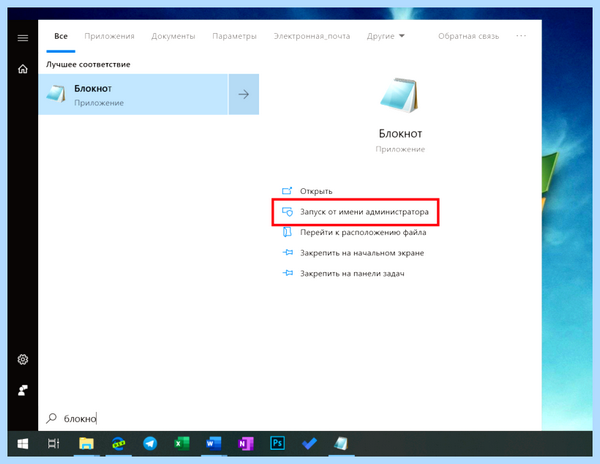This screenshot has width=600, height=464.
Task: Open settings gear in search sidebar
Action: [x=23, y=360]
